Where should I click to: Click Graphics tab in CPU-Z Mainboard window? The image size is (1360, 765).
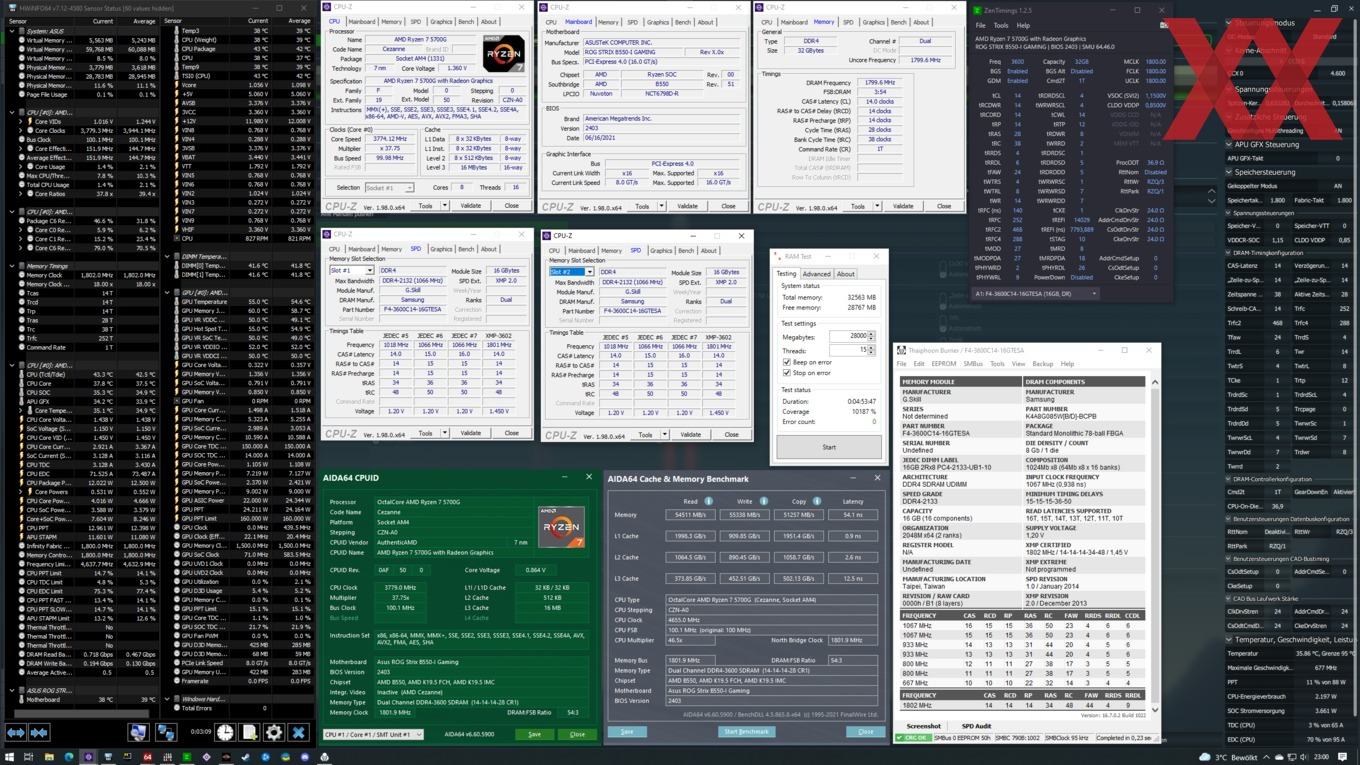657,22
